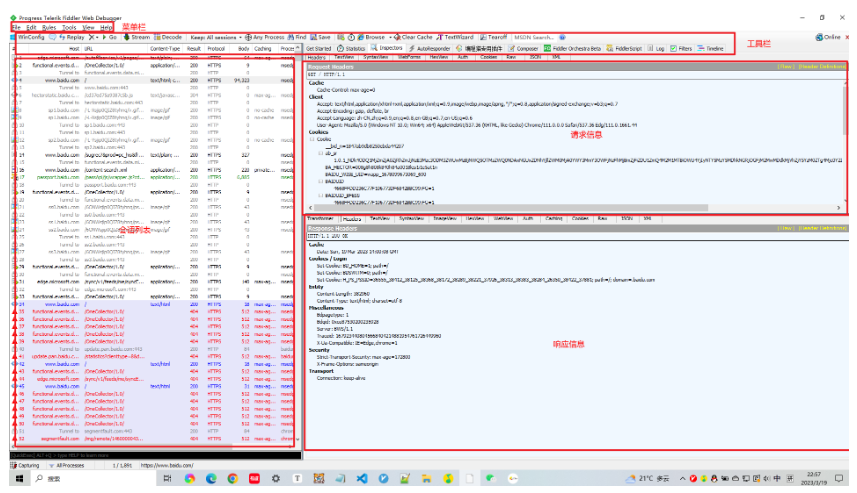857x493 pixels.
Task: Click the Browse toolbar button
Action: (x=372, y=37)
